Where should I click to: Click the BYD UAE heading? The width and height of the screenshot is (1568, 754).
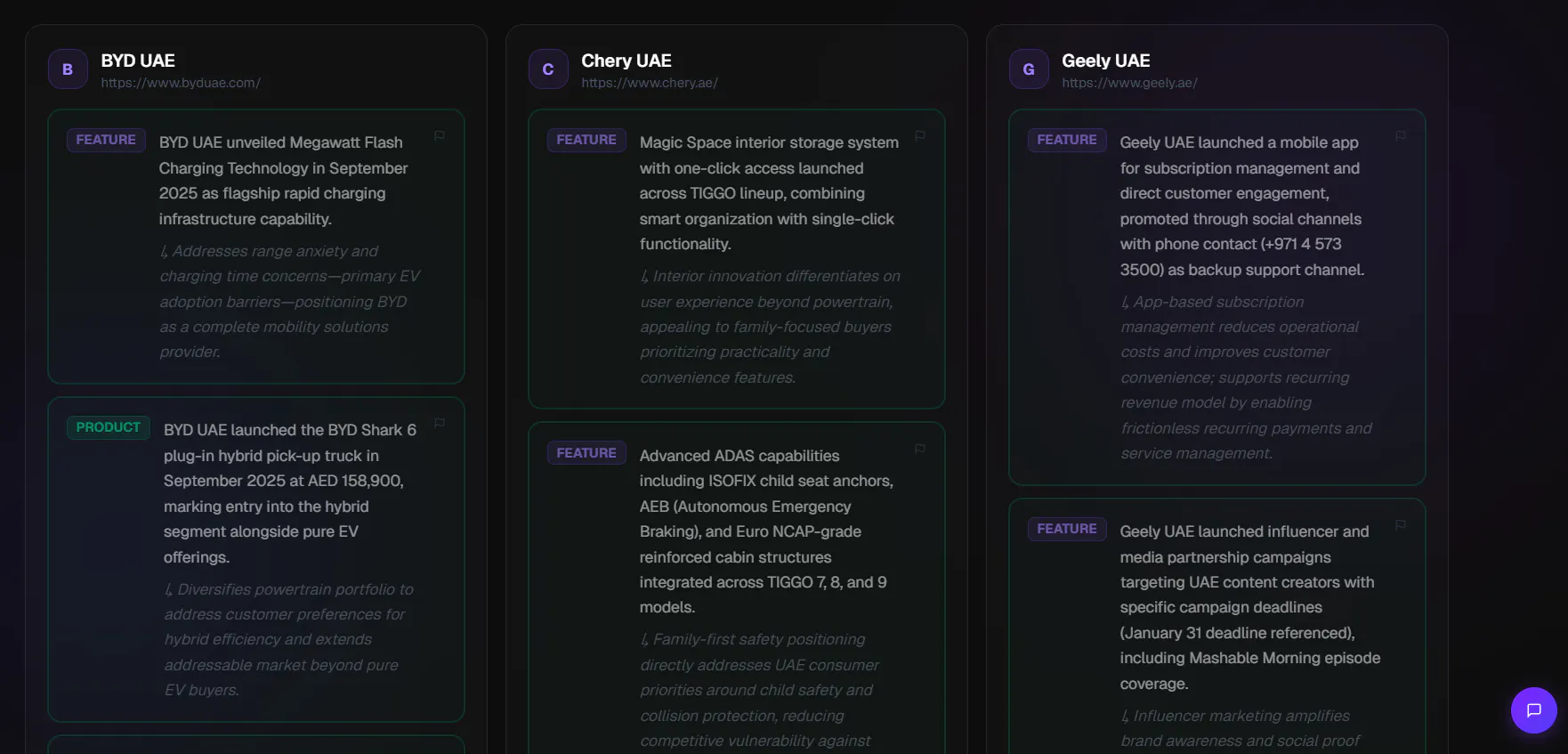click(x=138, y=61)
